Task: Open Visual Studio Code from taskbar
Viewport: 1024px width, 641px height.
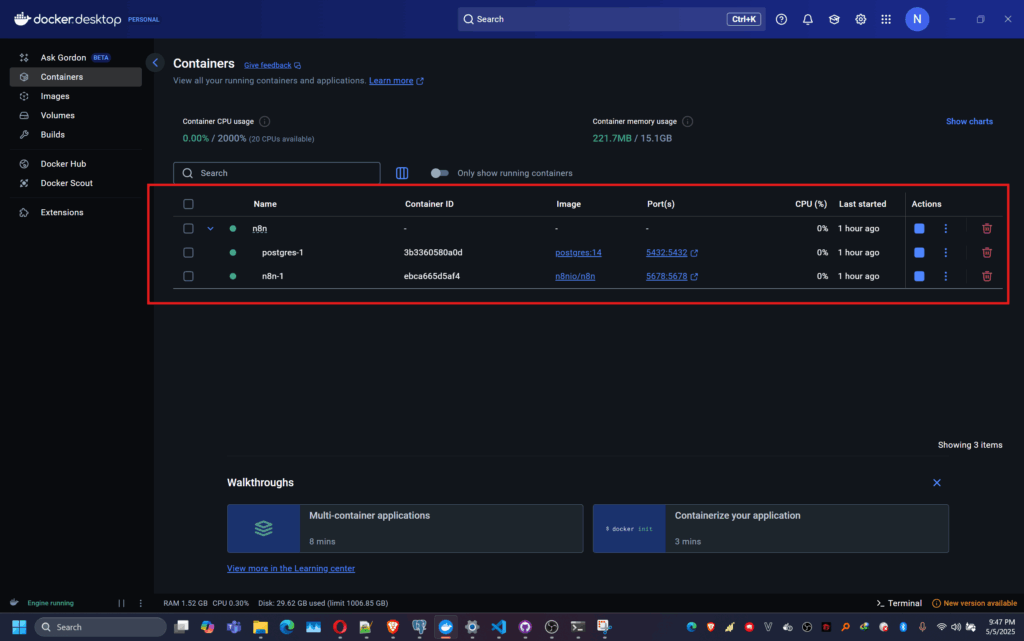Action: click(498, 627)
